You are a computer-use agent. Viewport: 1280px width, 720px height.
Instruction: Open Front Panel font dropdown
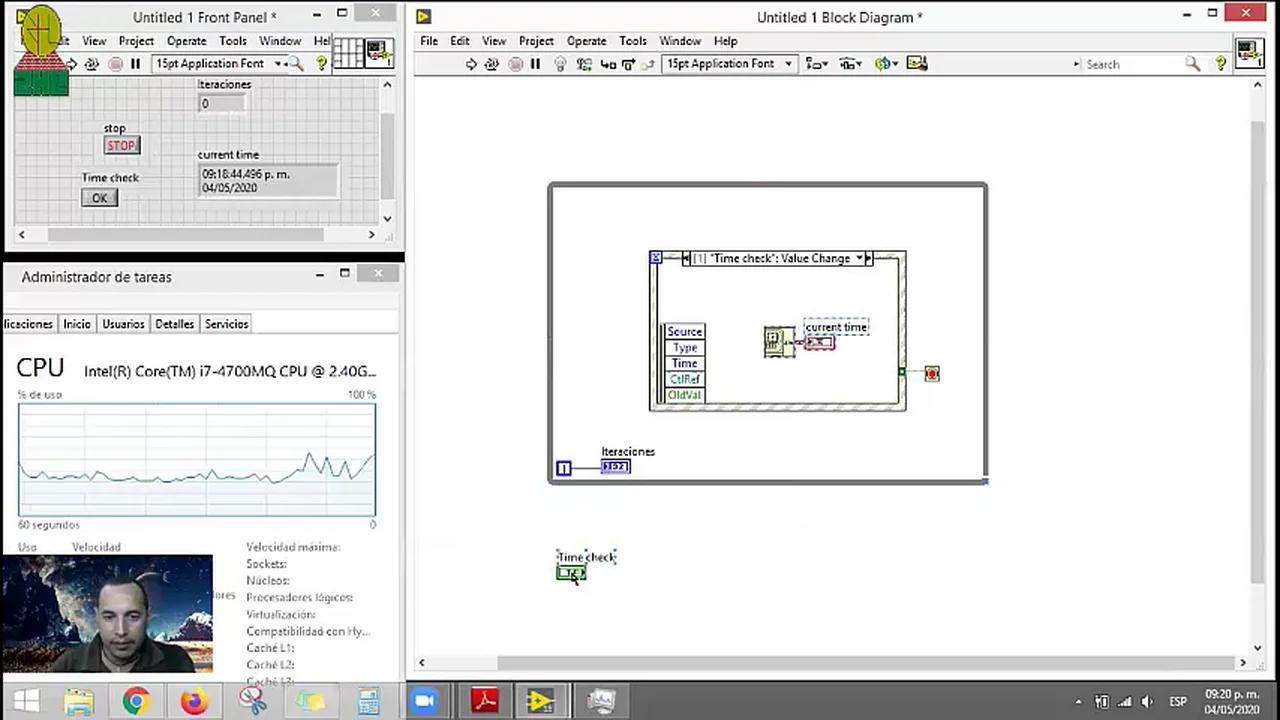[x=220, y=64]
